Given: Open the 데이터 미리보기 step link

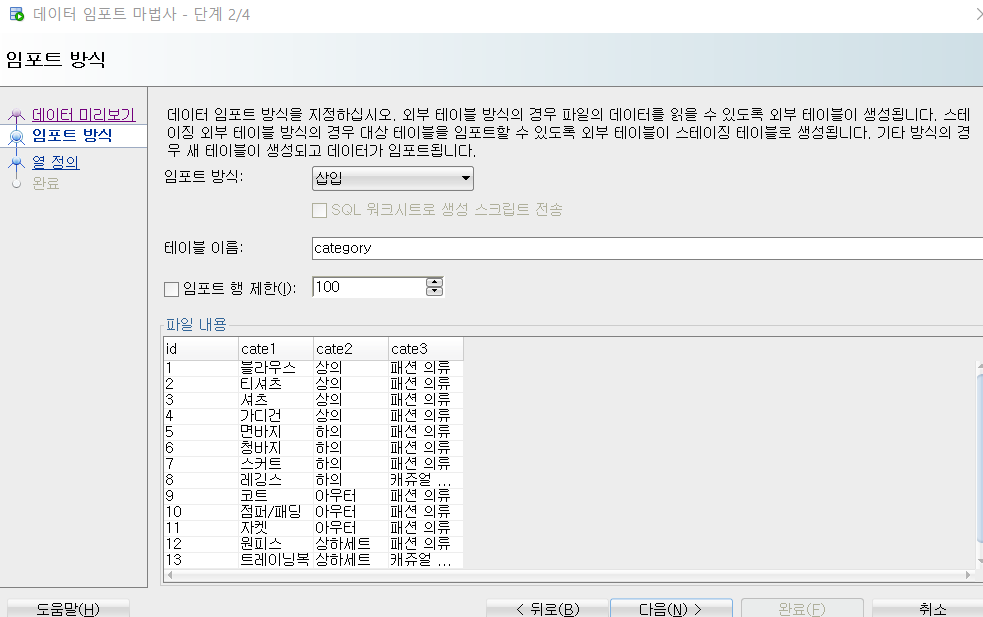Looking at the screenshot, I should coord(83,115).
